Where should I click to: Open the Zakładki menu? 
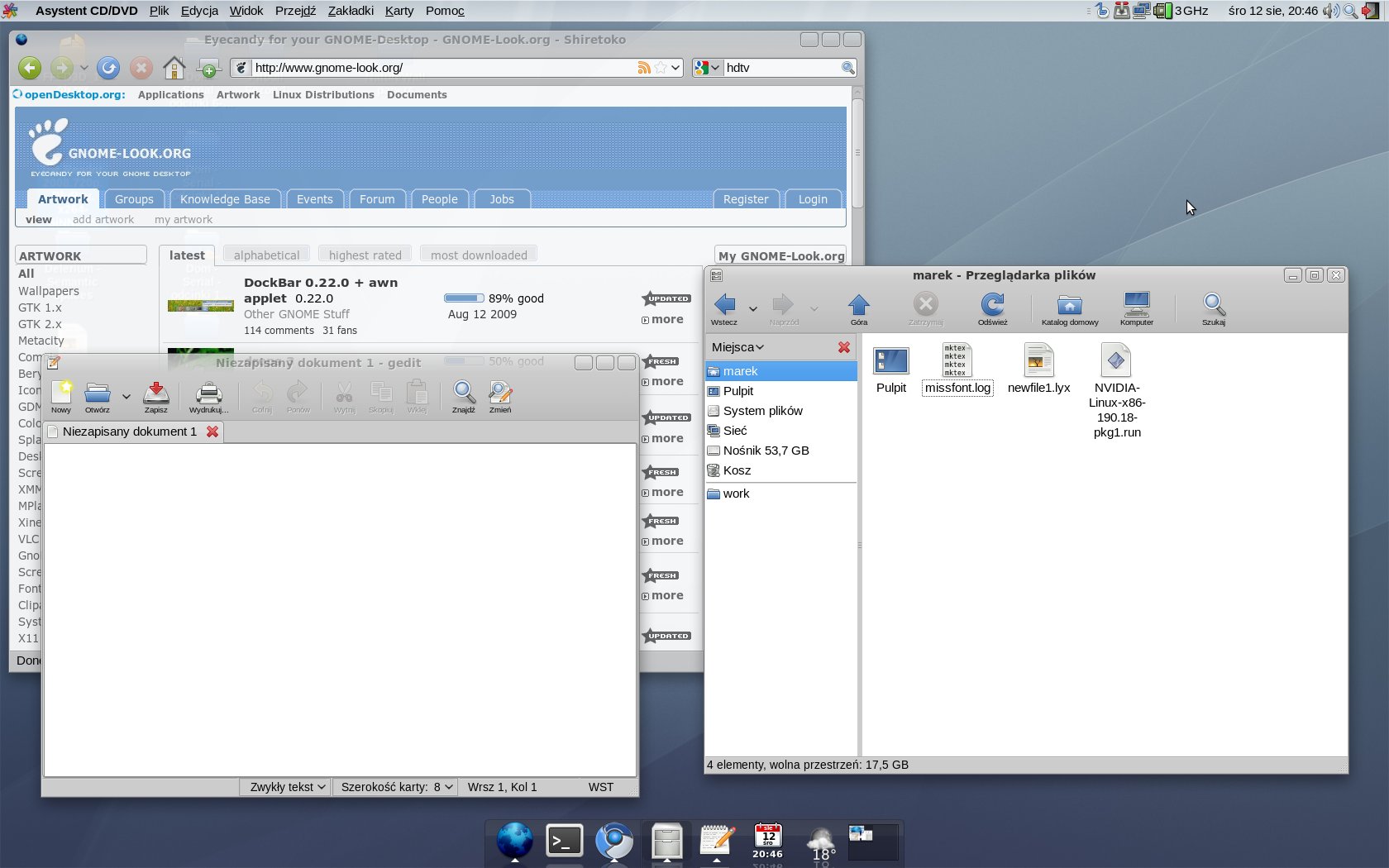[351, 11]
